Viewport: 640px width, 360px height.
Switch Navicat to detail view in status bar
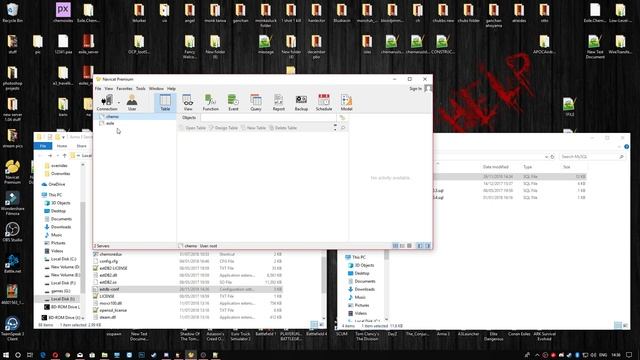[402, 246]
